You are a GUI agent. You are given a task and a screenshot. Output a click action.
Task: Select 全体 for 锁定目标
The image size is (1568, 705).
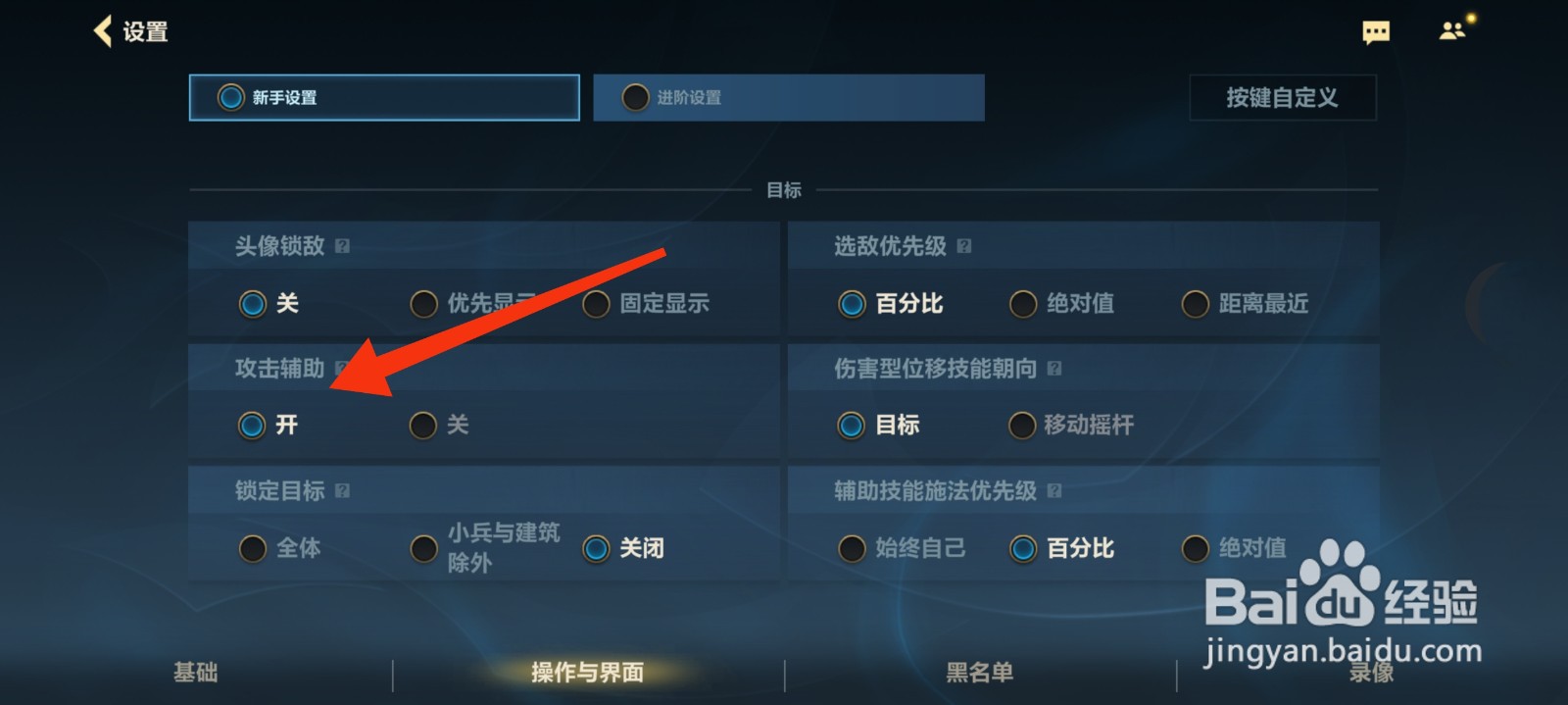279,548
